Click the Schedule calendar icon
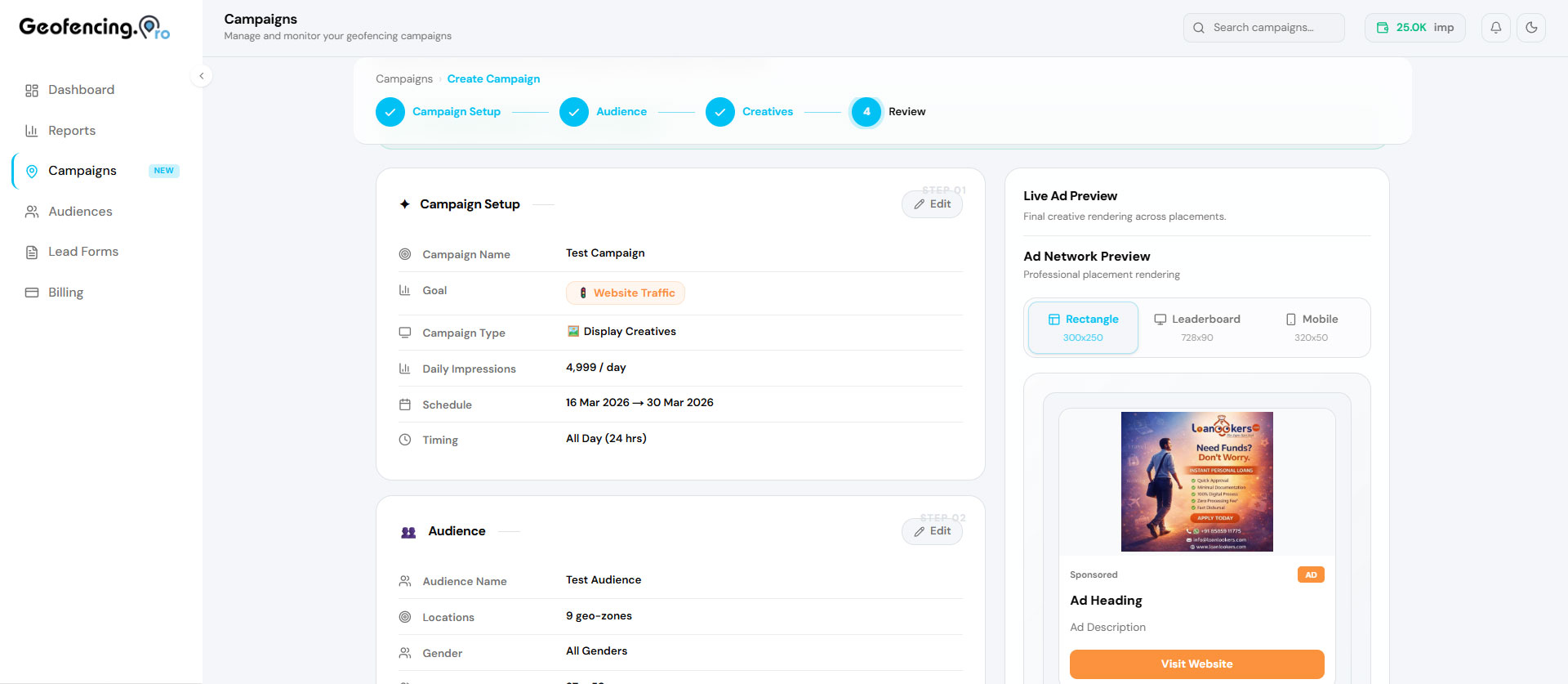 [x=405, y=405]
